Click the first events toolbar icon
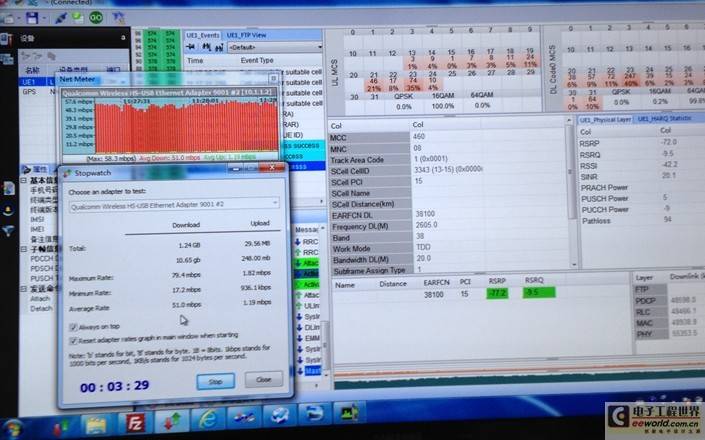Screen dimensions: 705x440 tap(191, 47)
